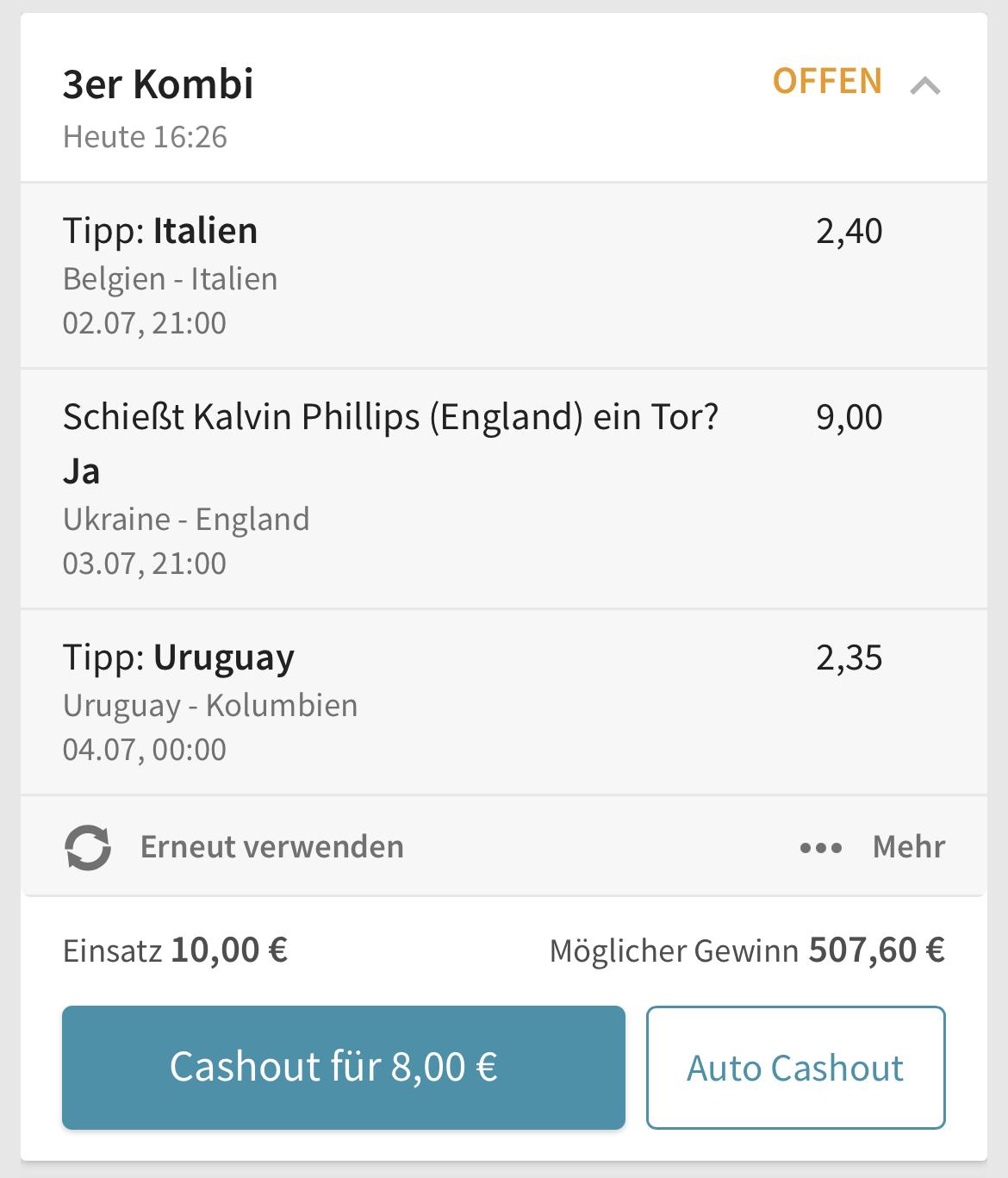Select the 3er Kombi title
This screenshot has width=1008, height=1178.
[159, 84]
